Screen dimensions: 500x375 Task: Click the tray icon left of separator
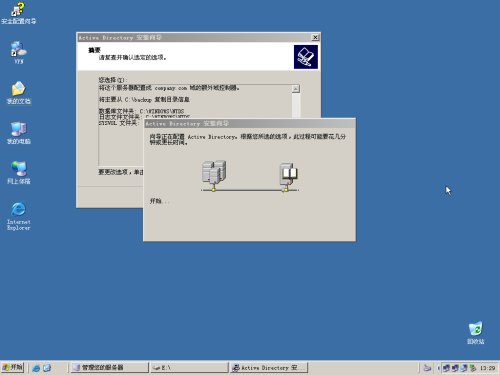427,368
